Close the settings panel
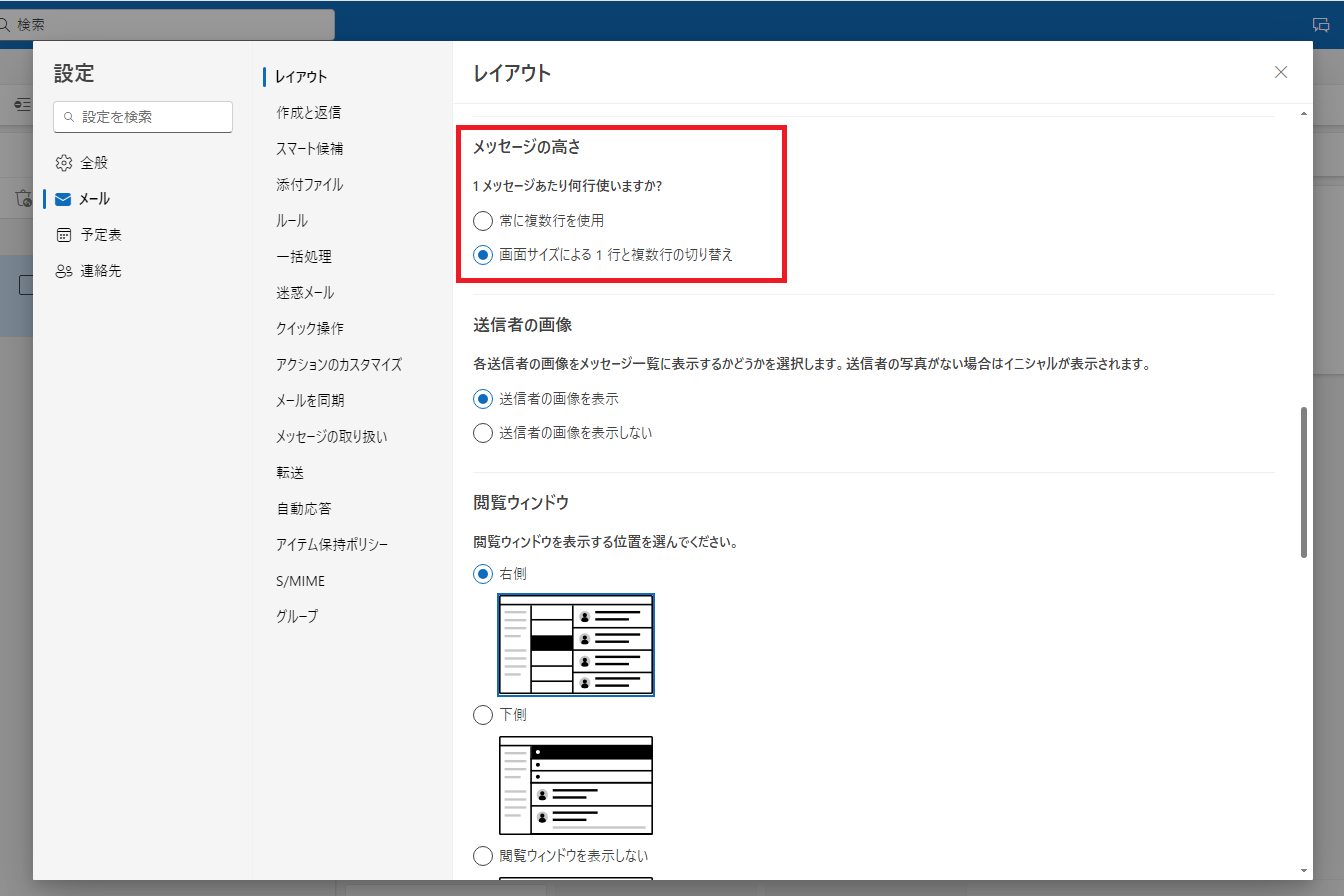 [1281, 72]
